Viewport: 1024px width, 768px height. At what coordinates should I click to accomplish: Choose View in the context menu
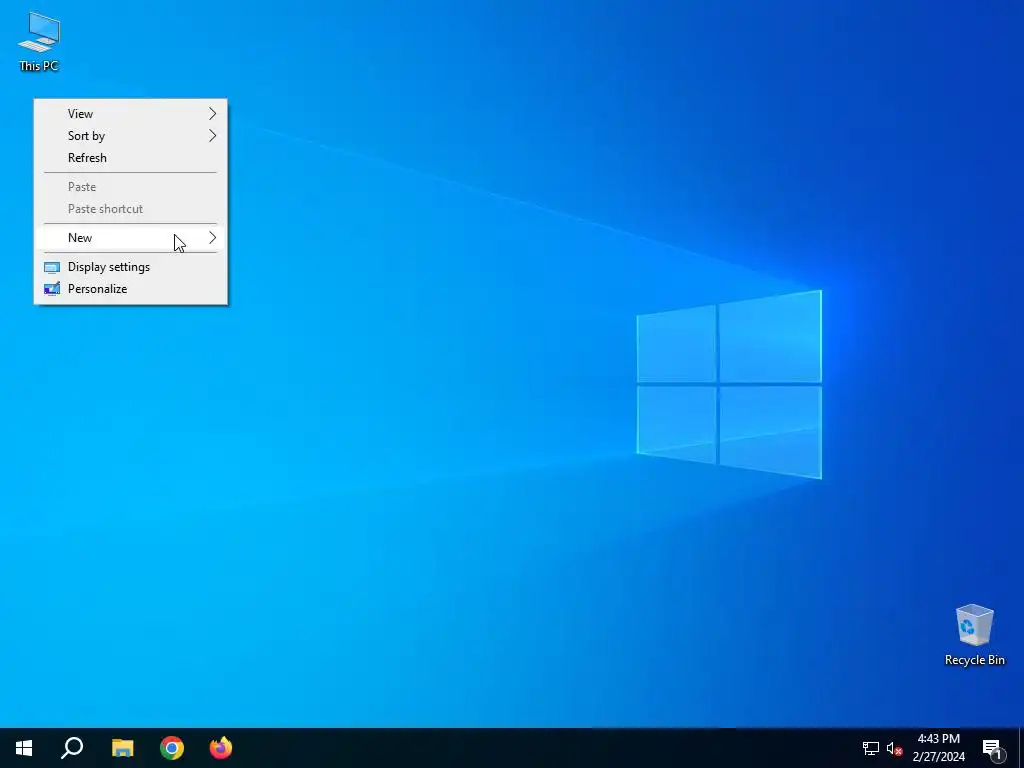(131, 114)
